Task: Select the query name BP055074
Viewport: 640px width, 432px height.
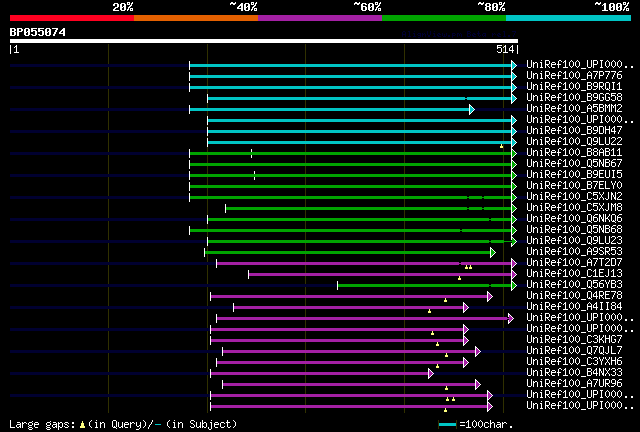Action: pos(38,32)
